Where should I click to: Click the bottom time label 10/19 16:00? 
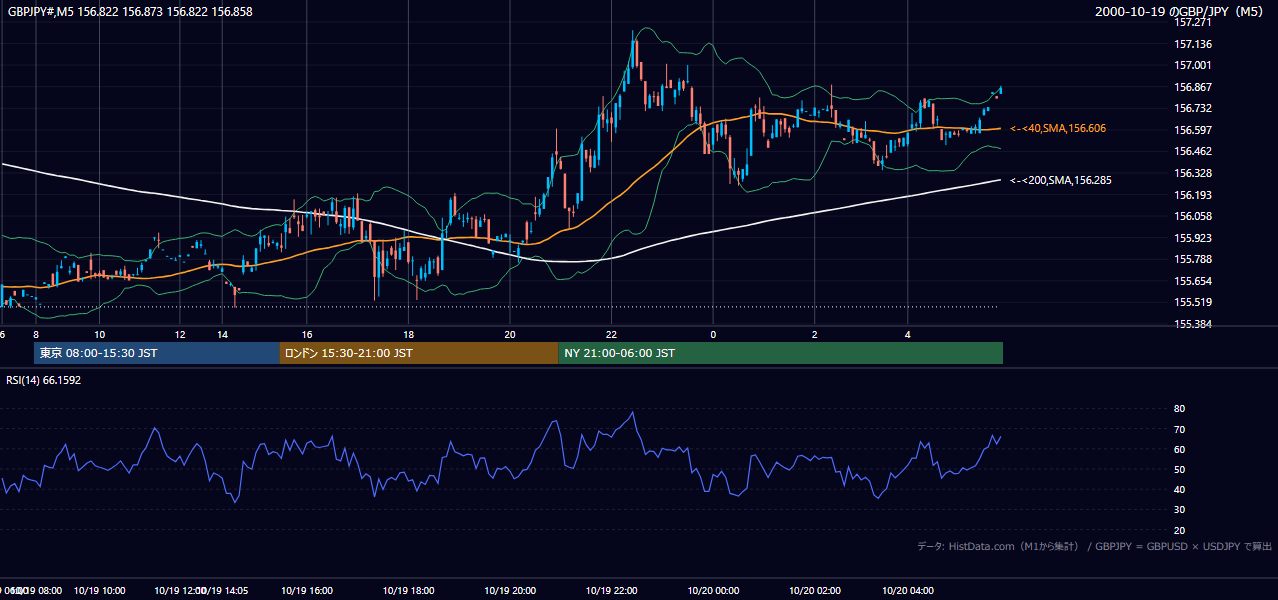306,590
